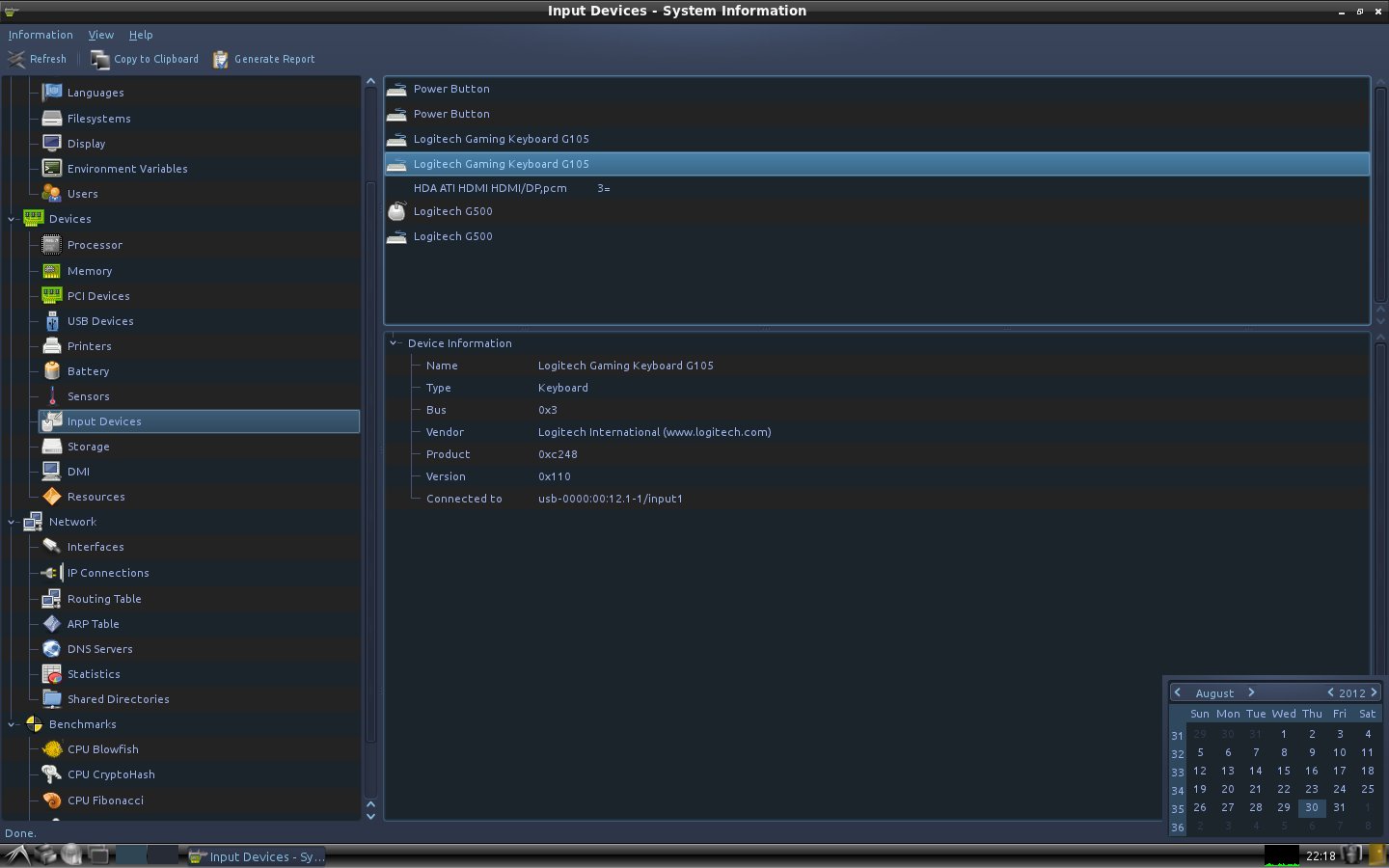
Task: Go to next month after August
Action: tap(1251, 692)
